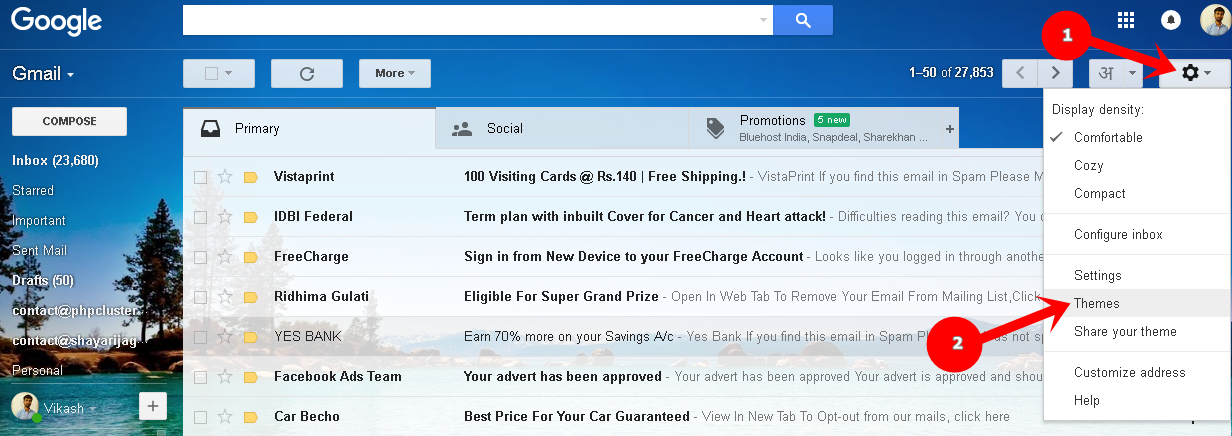Open the Gmail product dropdown
Viewport: 1232px width, 436px height.
point(43,73)
